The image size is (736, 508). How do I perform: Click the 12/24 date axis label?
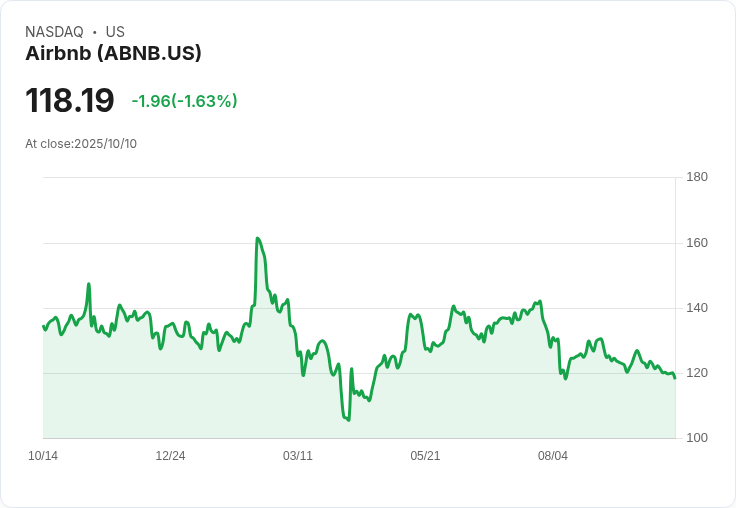[x=170, y=456]
